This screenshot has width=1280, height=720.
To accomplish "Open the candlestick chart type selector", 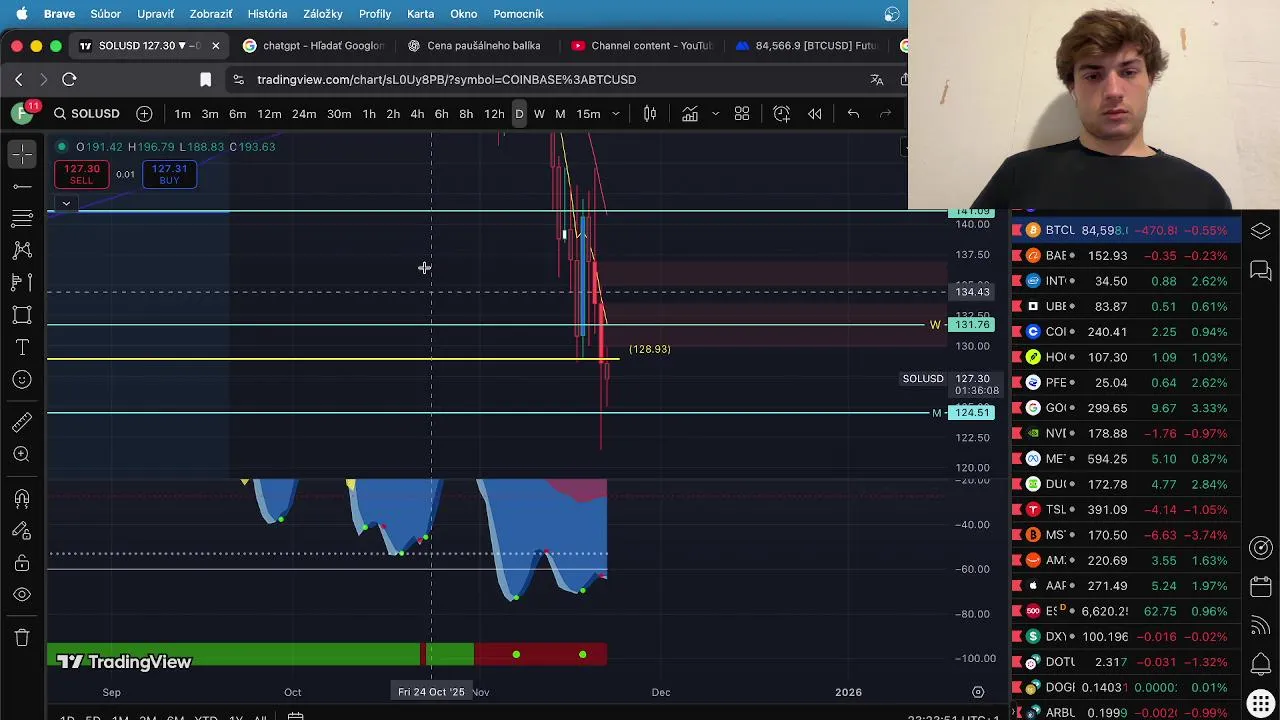I will pos(650,114).
